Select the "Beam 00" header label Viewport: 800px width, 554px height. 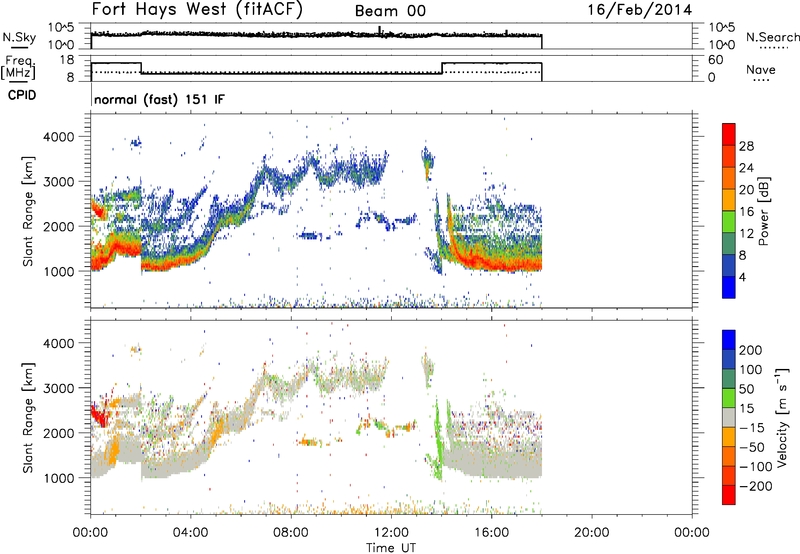[390, 11]
